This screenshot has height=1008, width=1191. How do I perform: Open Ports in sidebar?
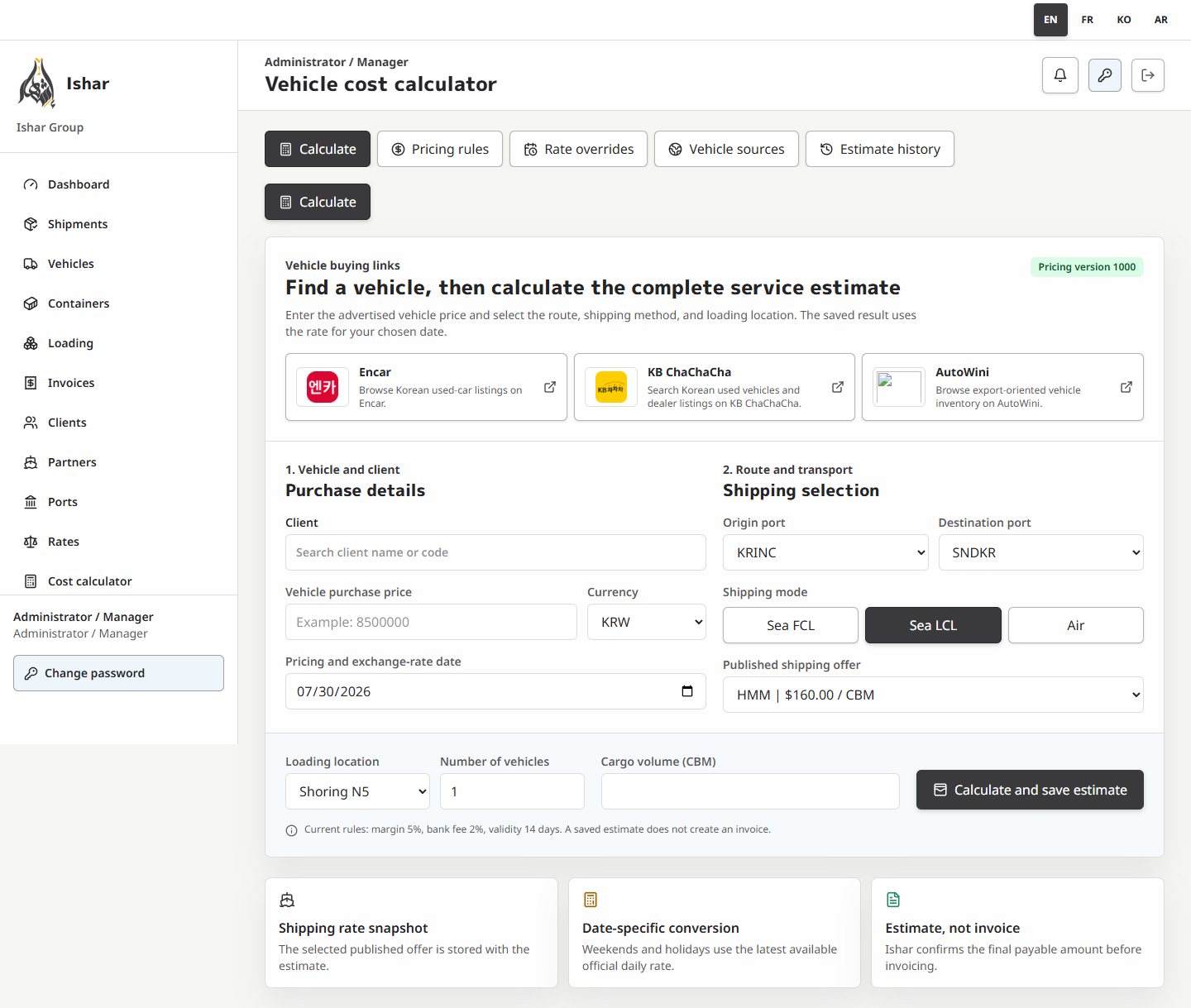[x=118, y=502]
